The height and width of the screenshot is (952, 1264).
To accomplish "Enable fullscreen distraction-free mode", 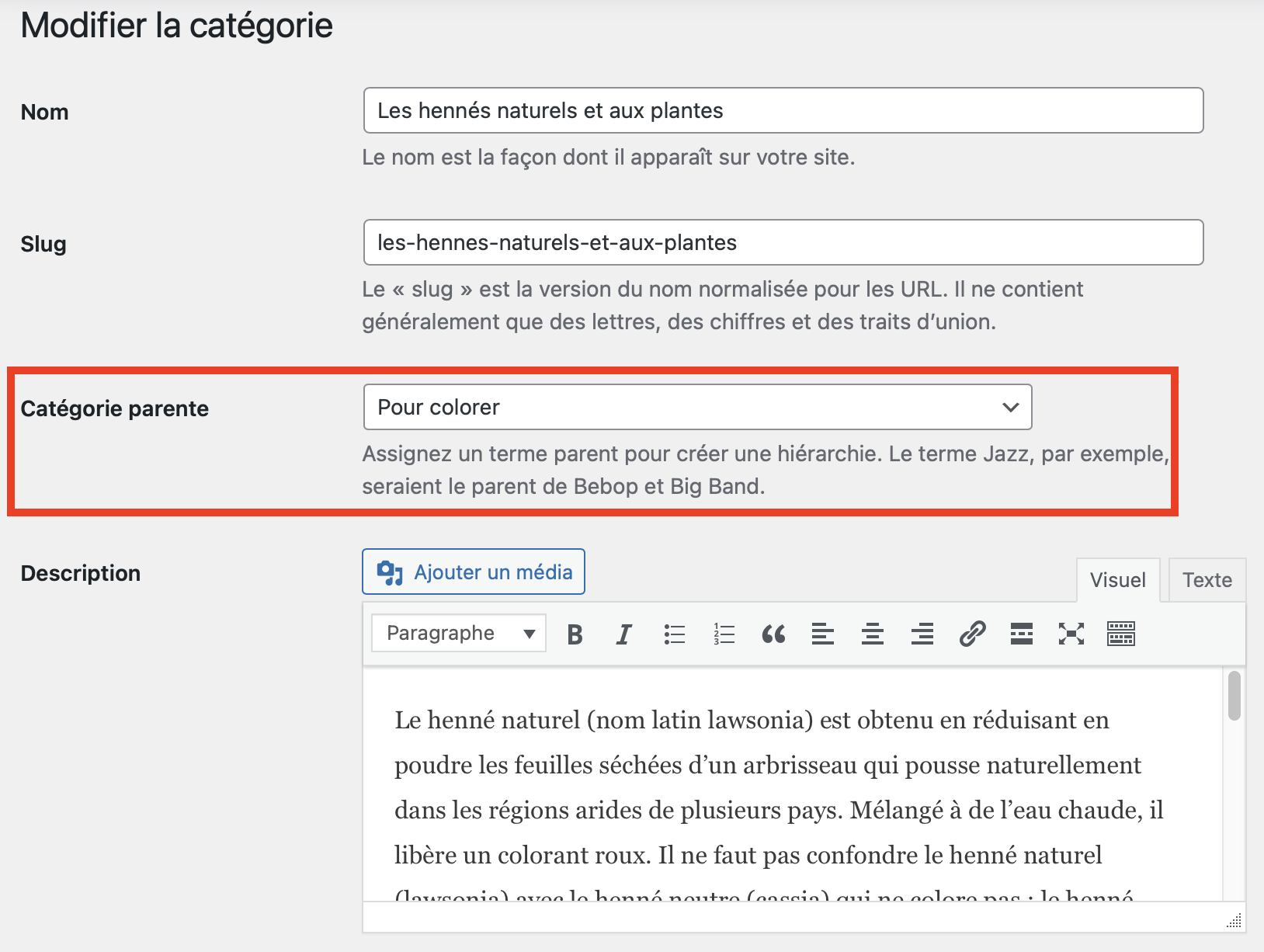I will tap(1071, 634).
